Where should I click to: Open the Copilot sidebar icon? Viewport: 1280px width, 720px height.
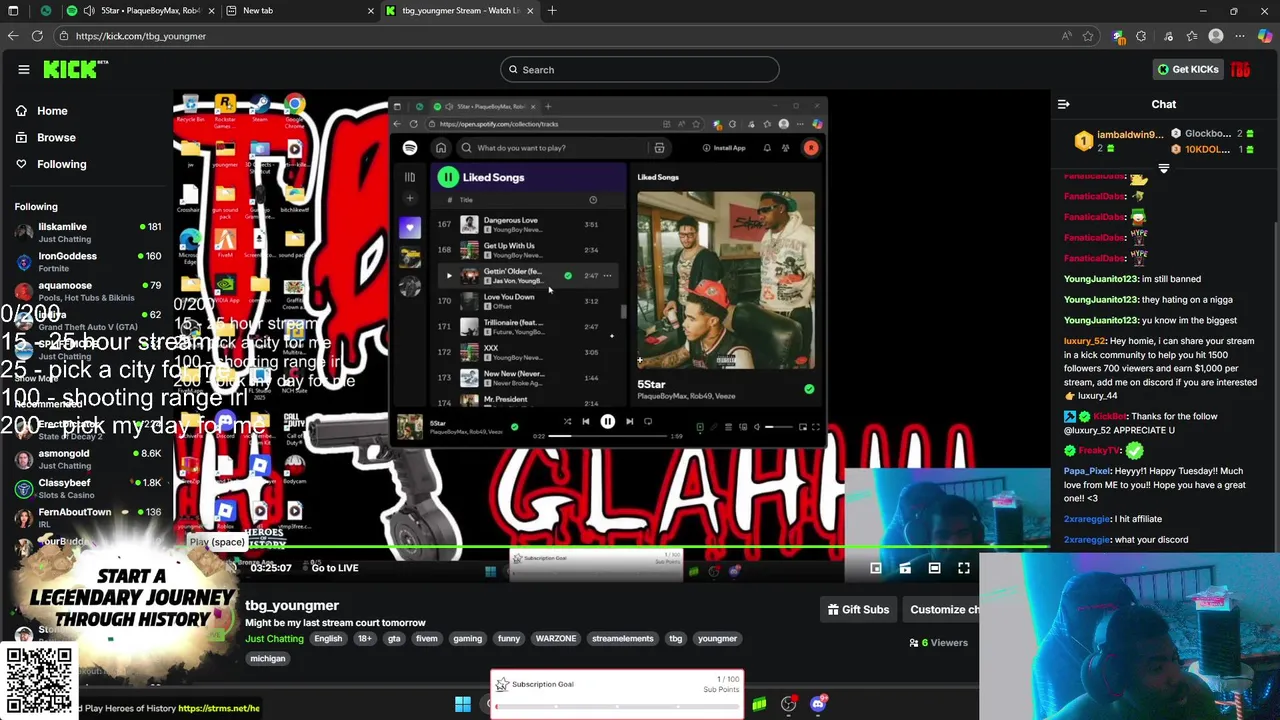[1266, 36]
